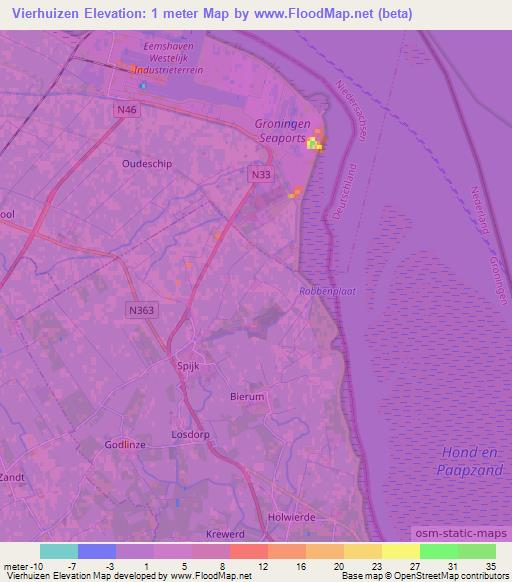Click the blue -7 meter legend swatch

click(x=97, y=551)
